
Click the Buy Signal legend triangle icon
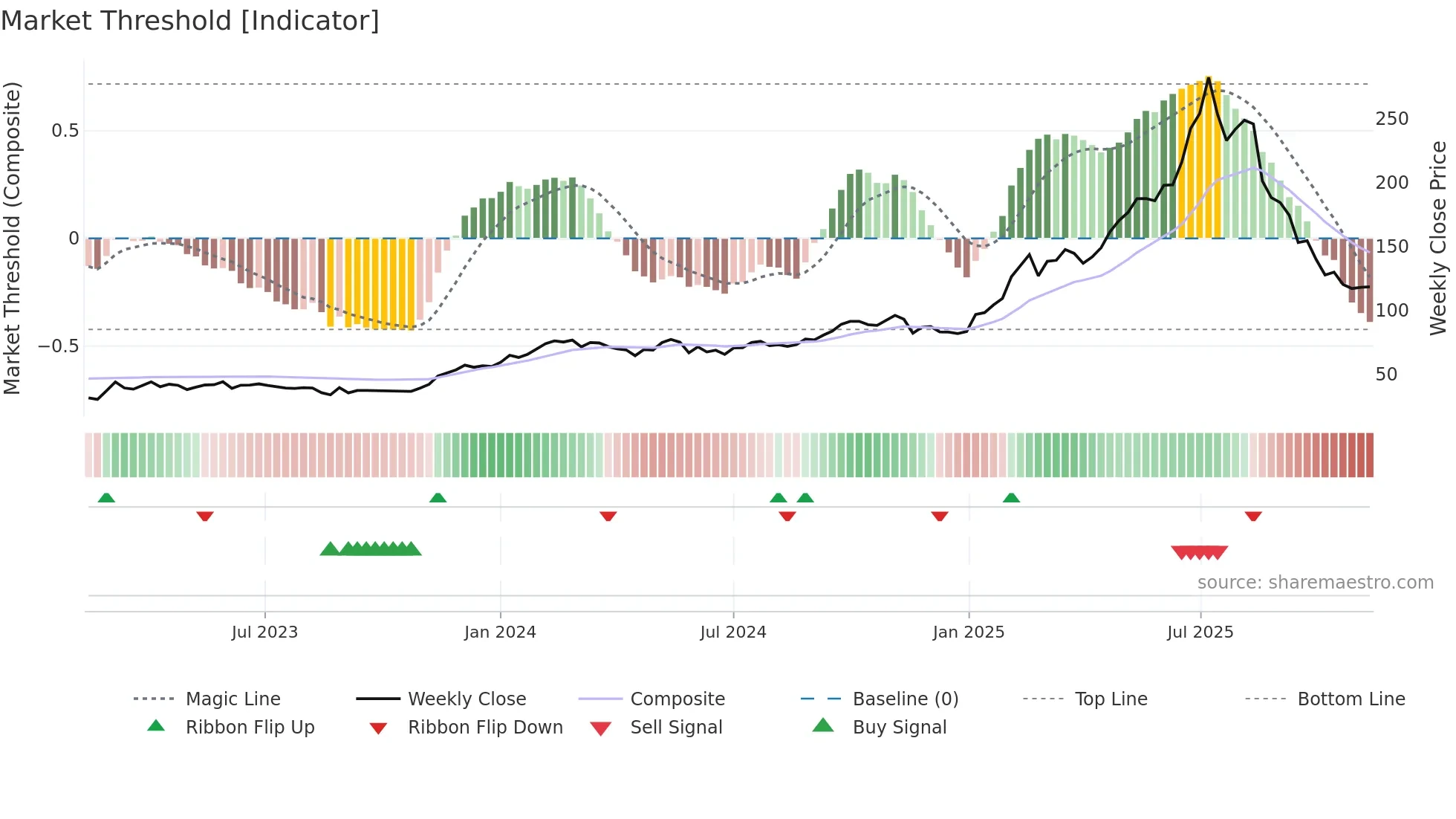tap(823, 725)
